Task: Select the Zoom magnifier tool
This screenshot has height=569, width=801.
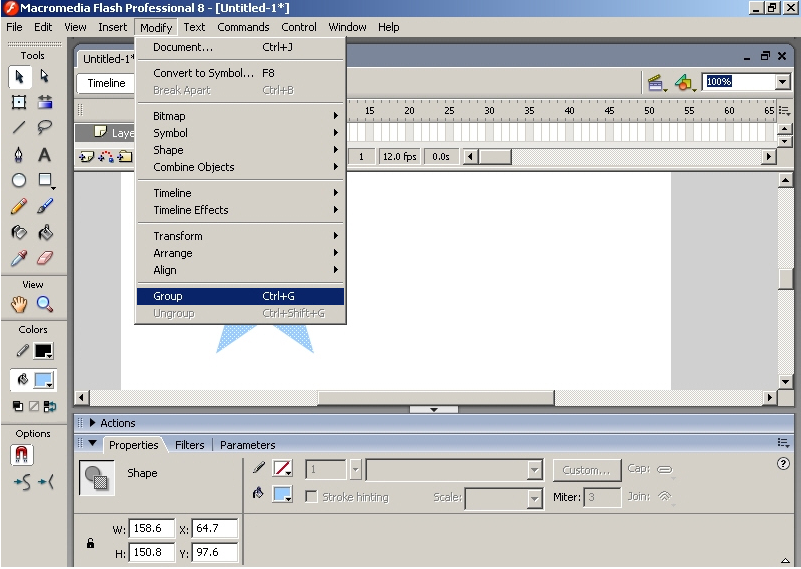Action: [45, 304]
